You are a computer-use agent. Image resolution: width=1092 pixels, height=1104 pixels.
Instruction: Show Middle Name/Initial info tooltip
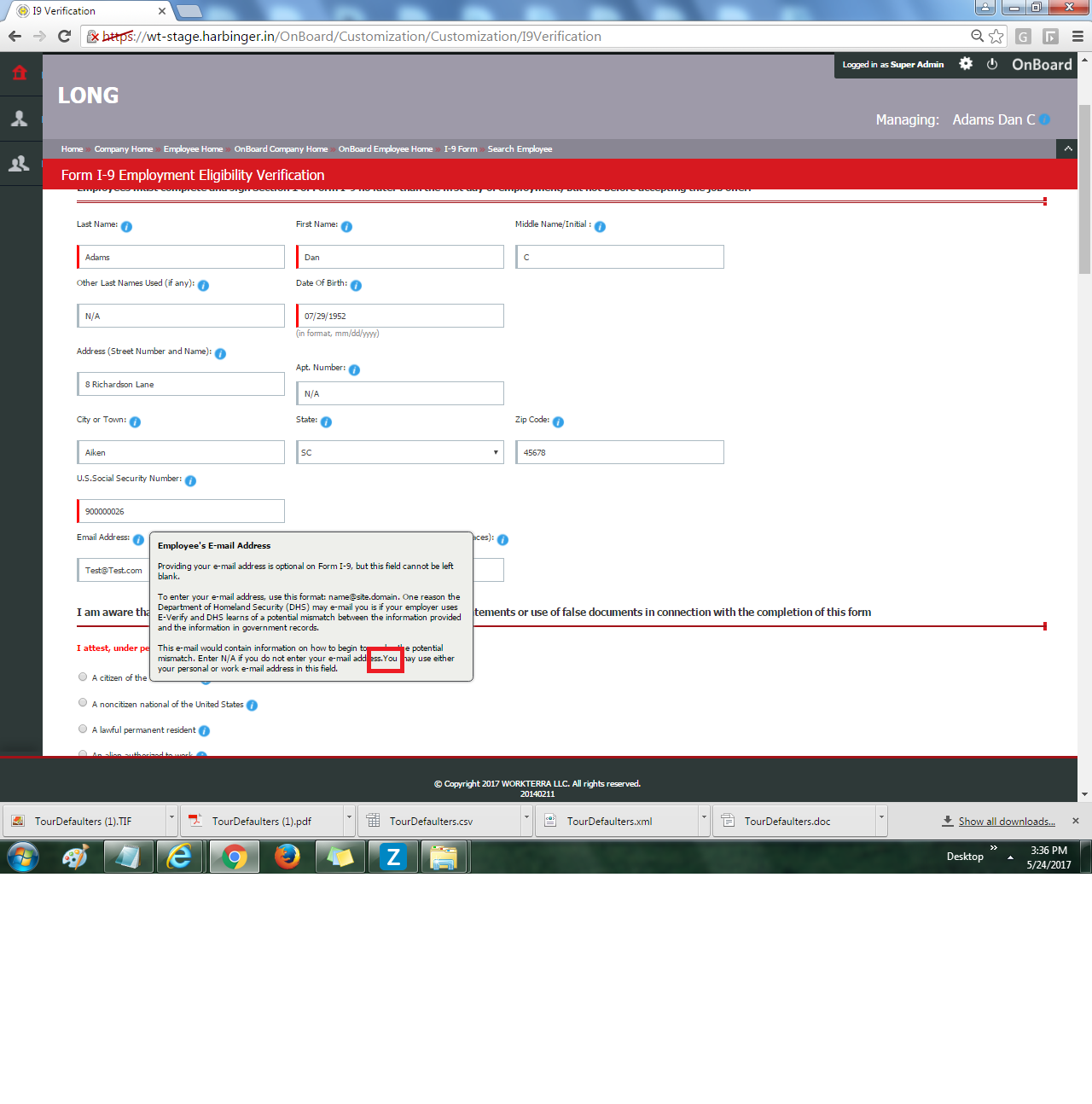tap(600, 227)
